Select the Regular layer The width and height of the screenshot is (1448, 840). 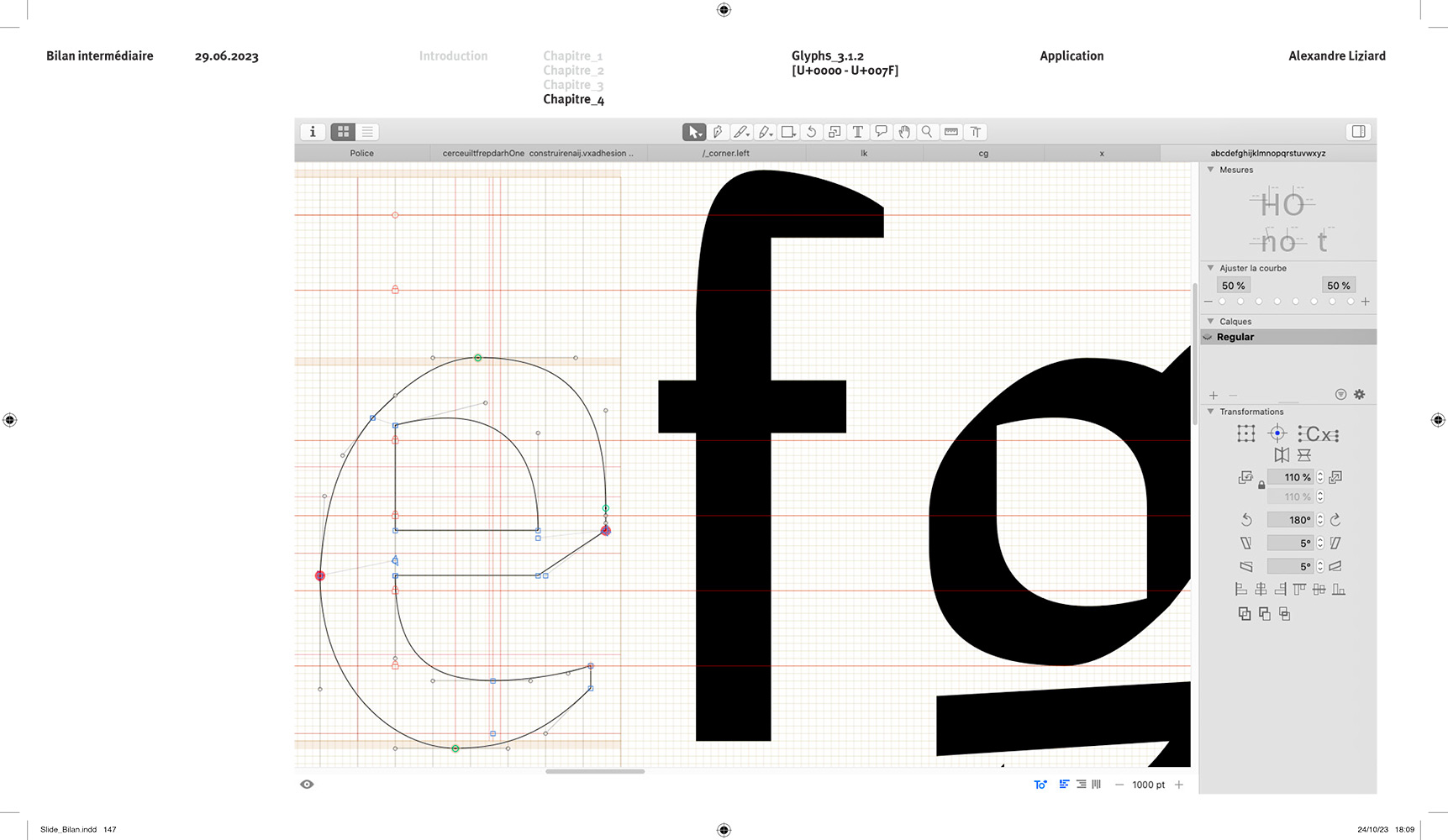[1235, 337]
